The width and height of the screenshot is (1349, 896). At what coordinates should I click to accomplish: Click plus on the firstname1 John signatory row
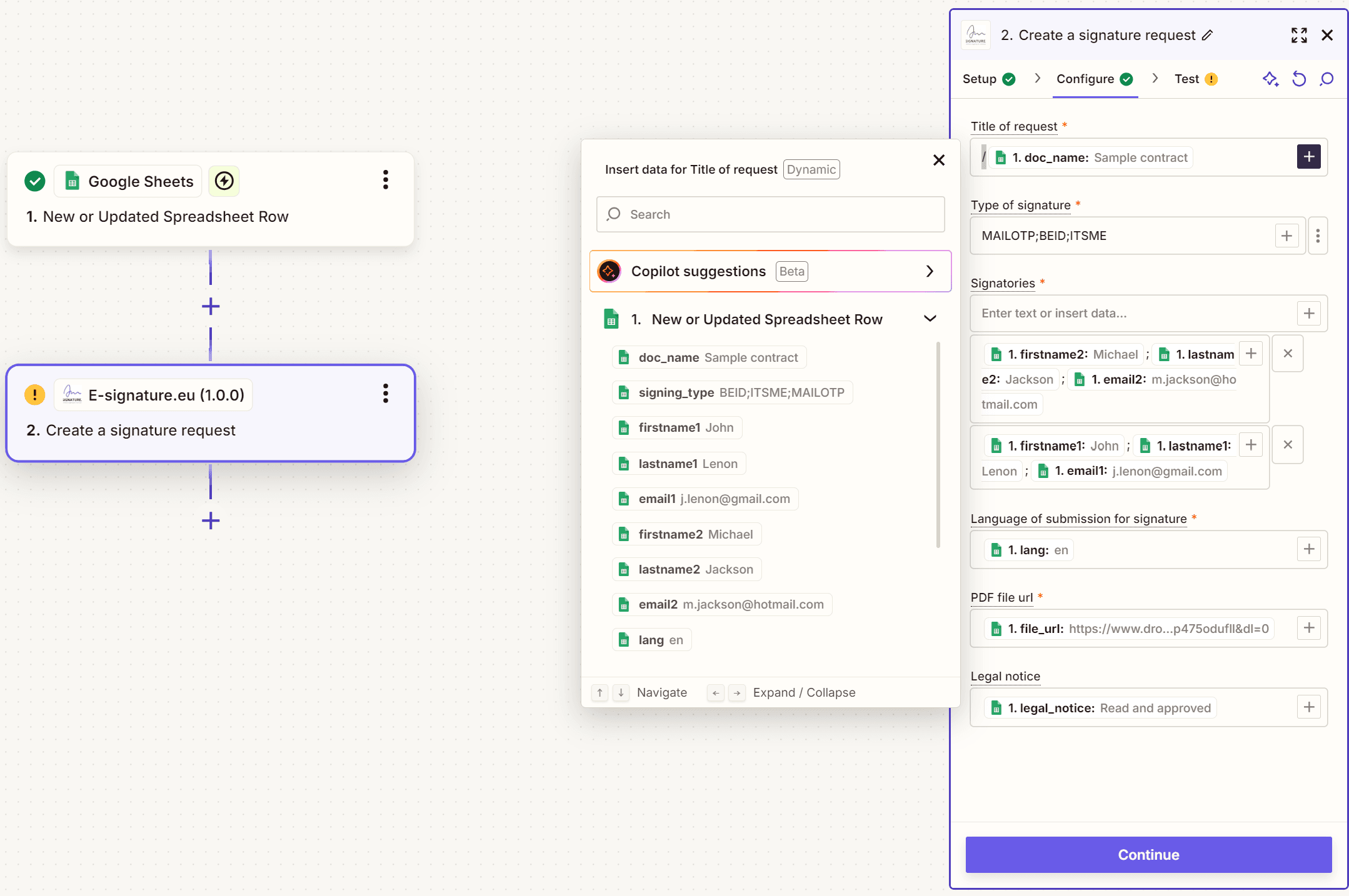(x=1251, y=445)
